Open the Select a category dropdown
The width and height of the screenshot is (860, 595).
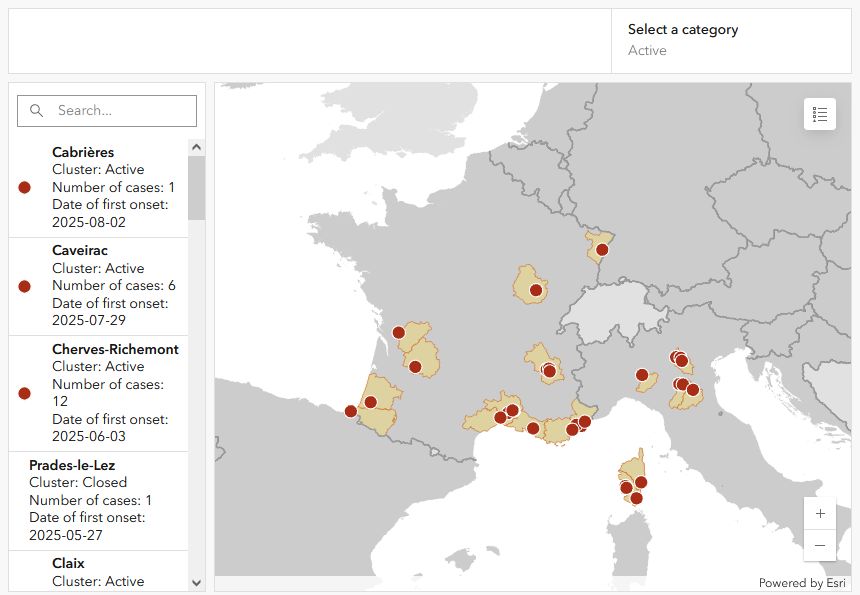[x=731, y=40]
